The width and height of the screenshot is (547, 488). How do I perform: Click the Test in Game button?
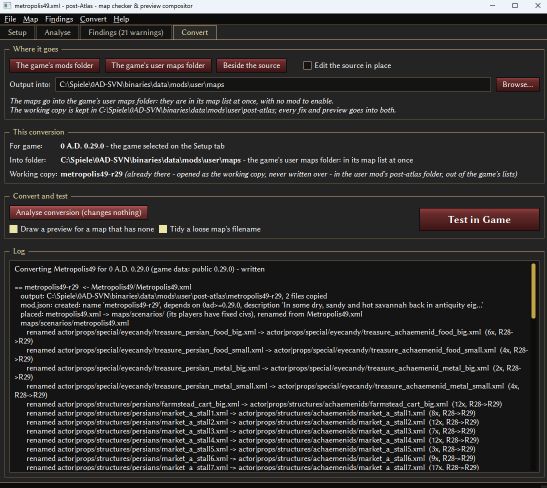pyautogui.click(x=479, y=220)
